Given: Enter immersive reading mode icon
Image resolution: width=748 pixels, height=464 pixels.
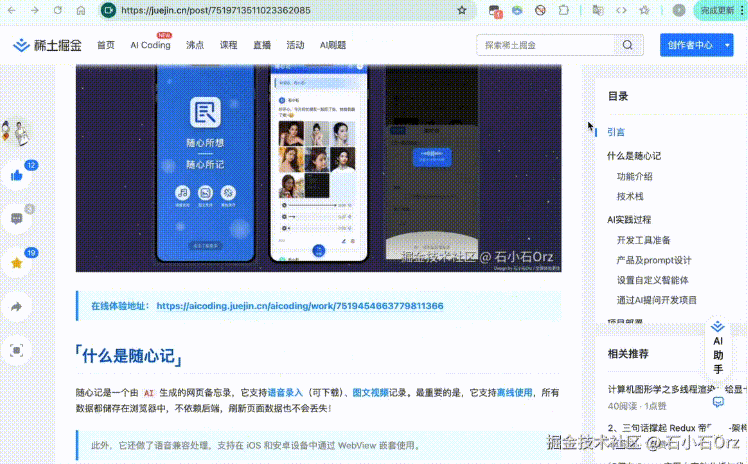Looking at the screenshot, I should click(17, 351).
